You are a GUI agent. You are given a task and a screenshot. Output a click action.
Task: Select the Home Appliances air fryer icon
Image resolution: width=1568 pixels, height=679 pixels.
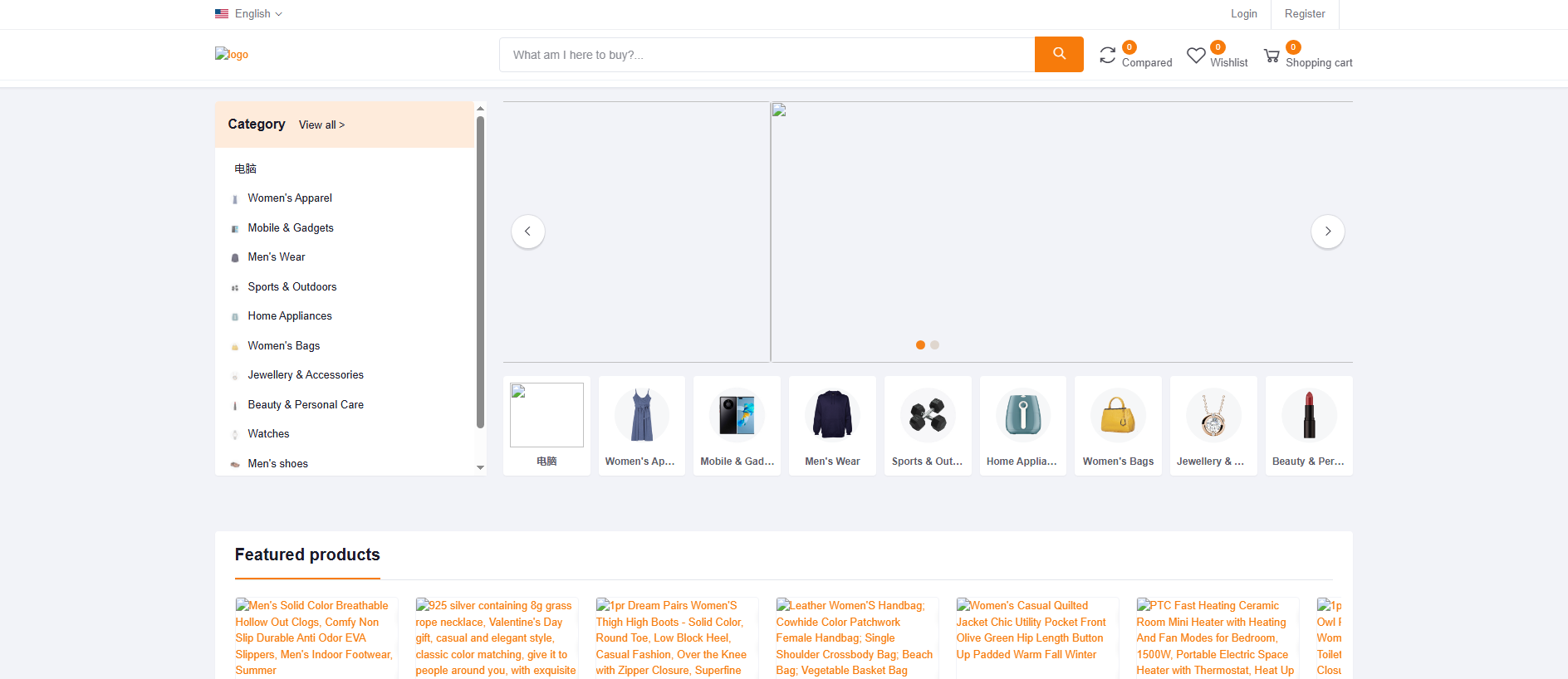tap(1023, 415)
